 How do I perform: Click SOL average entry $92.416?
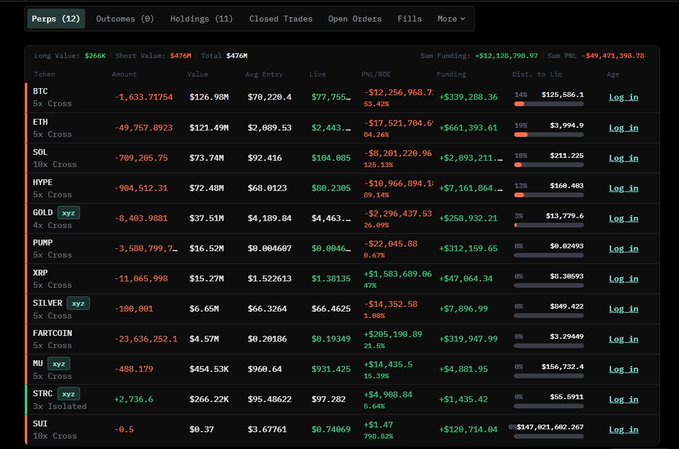tap(265, 158)
